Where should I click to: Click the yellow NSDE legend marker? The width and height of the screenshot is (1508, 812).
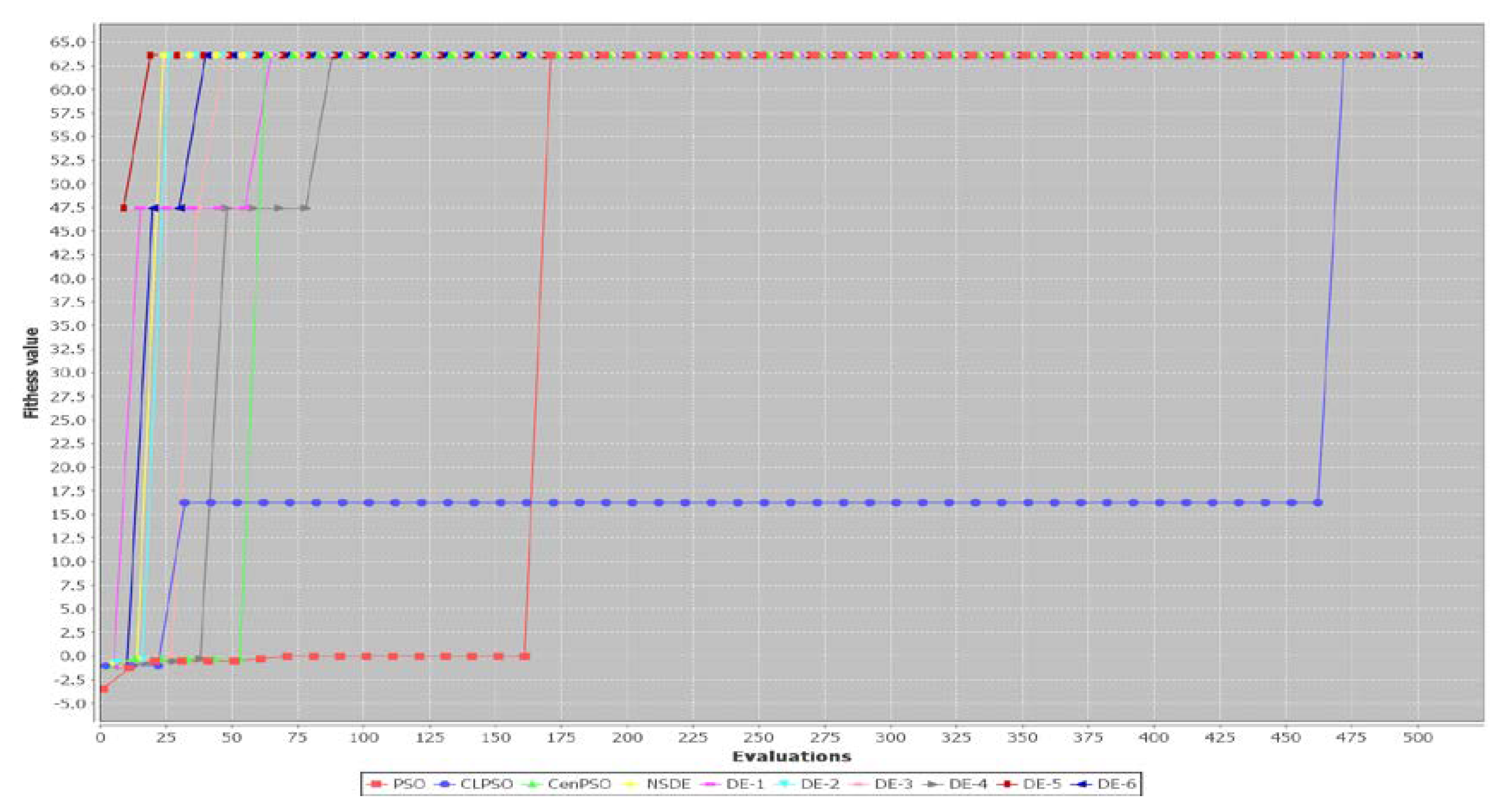click(631, 784)
